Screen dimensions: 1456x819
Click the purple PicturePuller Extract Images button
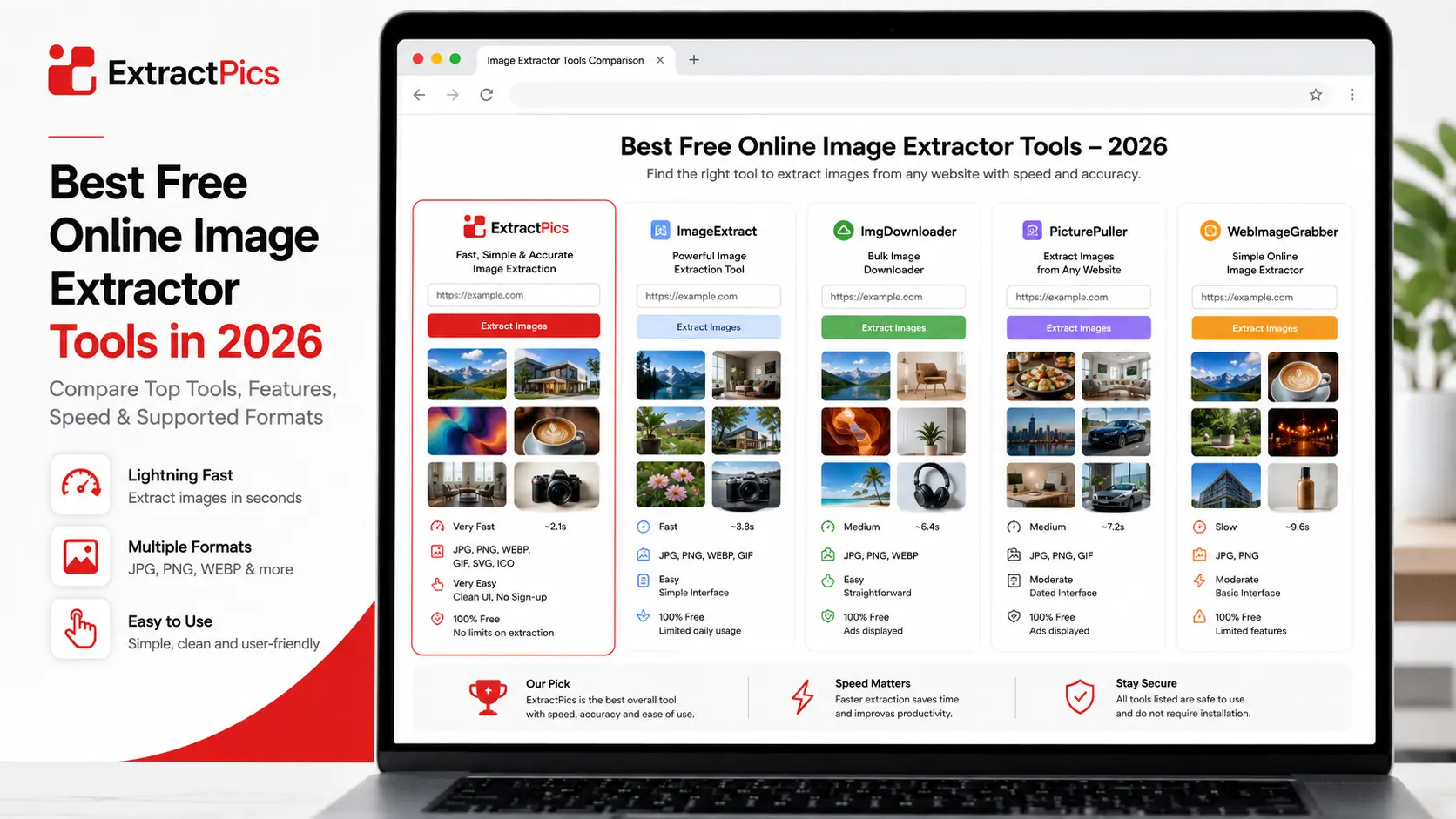(x=1079, y=328)
